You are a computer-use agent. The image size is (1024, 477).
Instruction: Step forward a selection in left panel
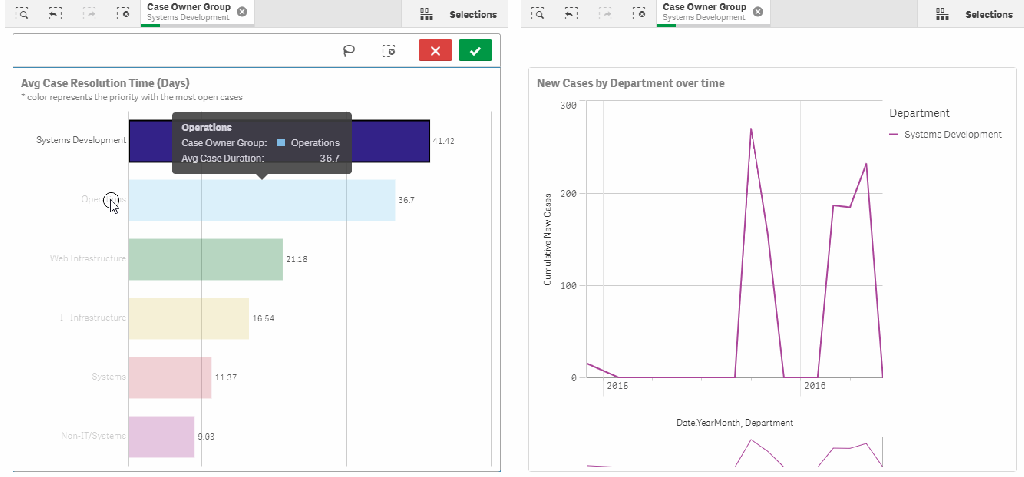(89, 13)
